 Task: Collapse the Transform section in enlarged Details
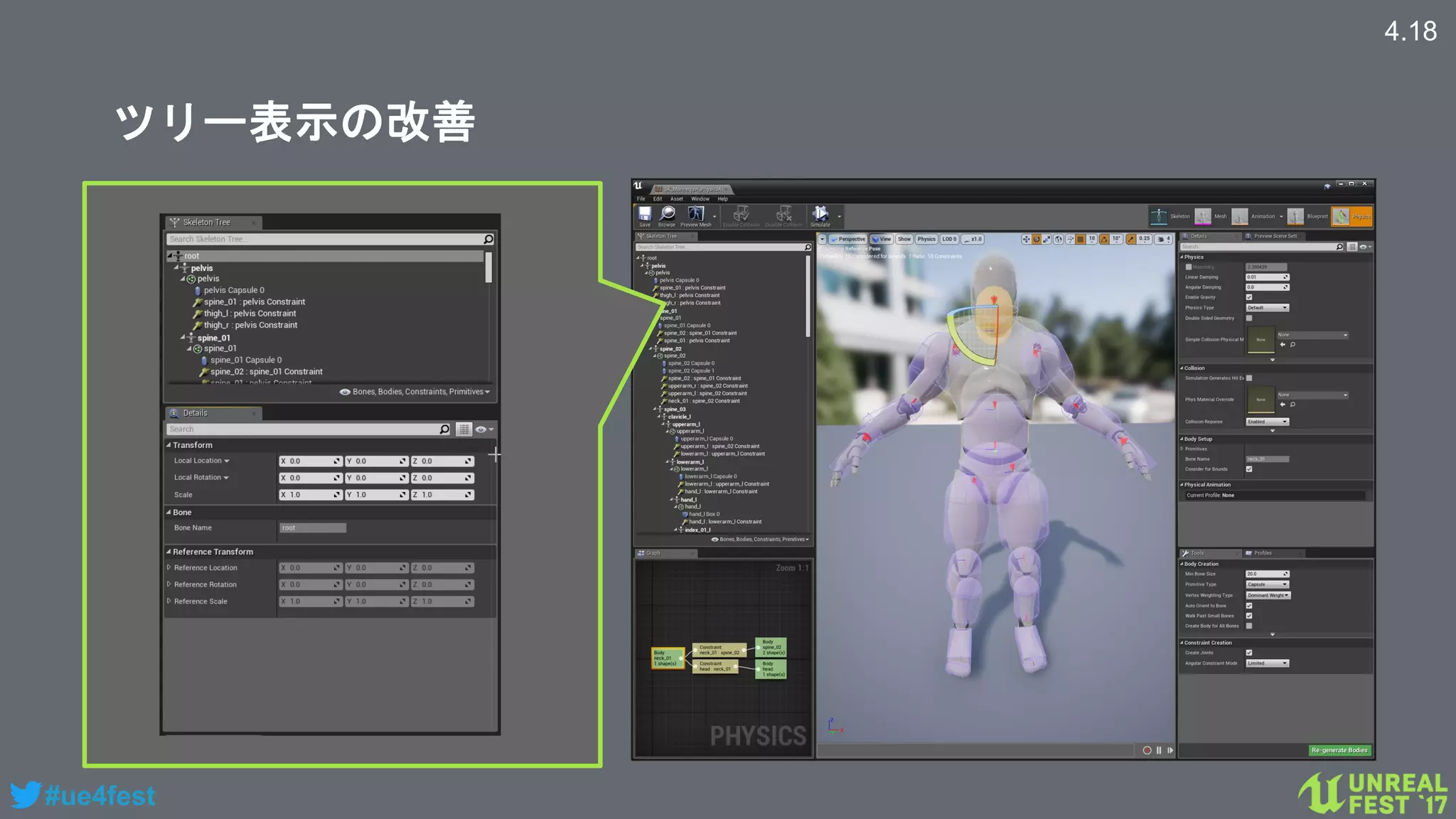169,445
